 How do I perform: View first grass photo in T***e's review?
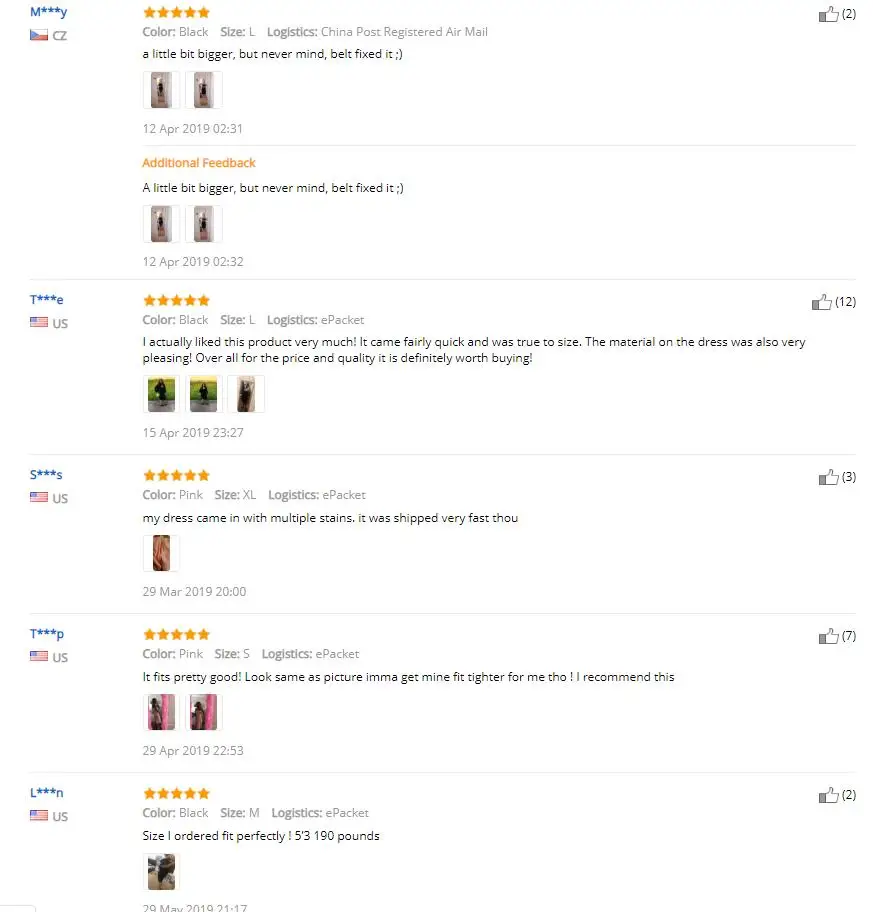[161, 394]
